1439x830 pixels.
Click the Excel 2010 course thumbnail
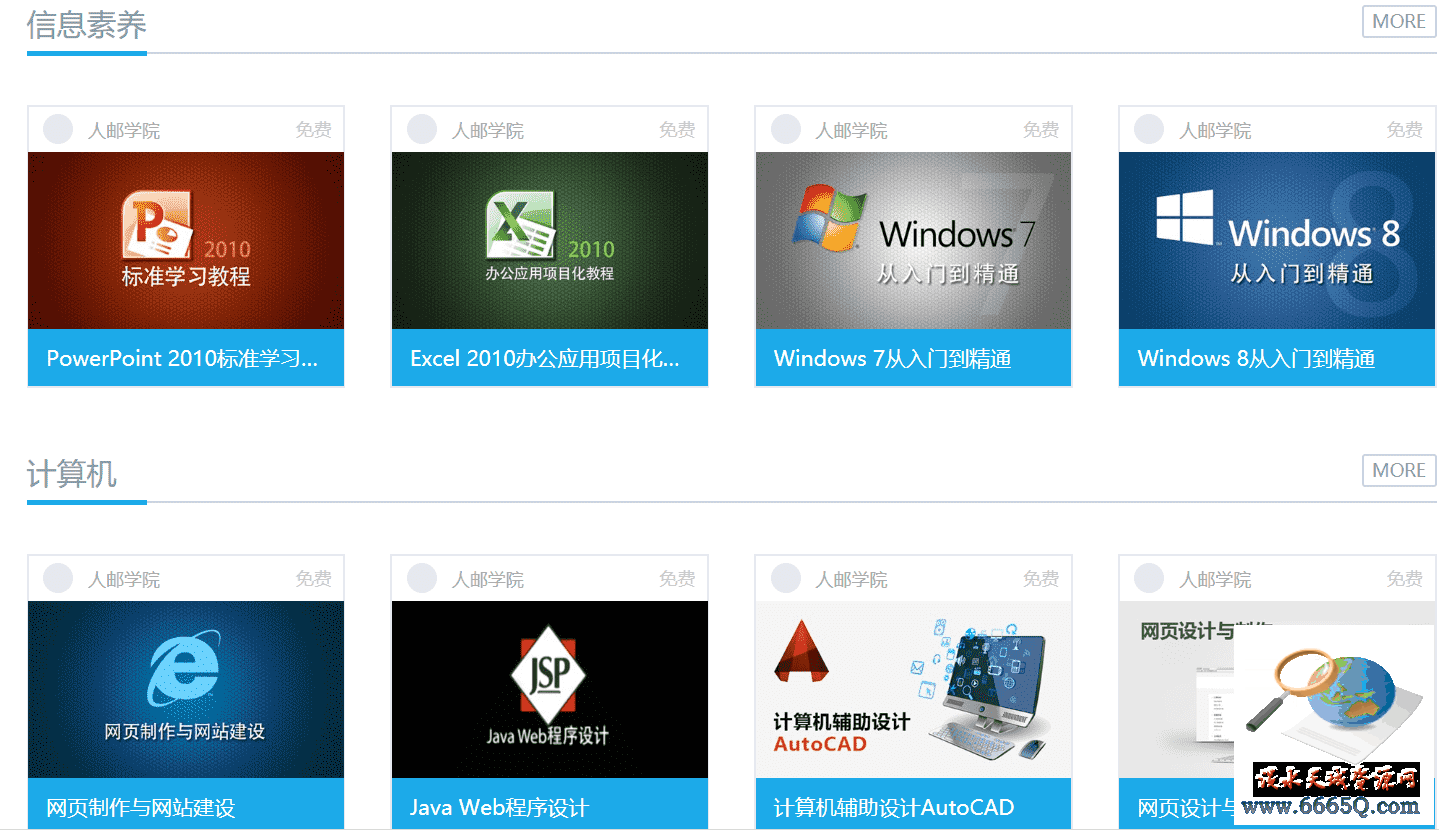tap(550, 240)
